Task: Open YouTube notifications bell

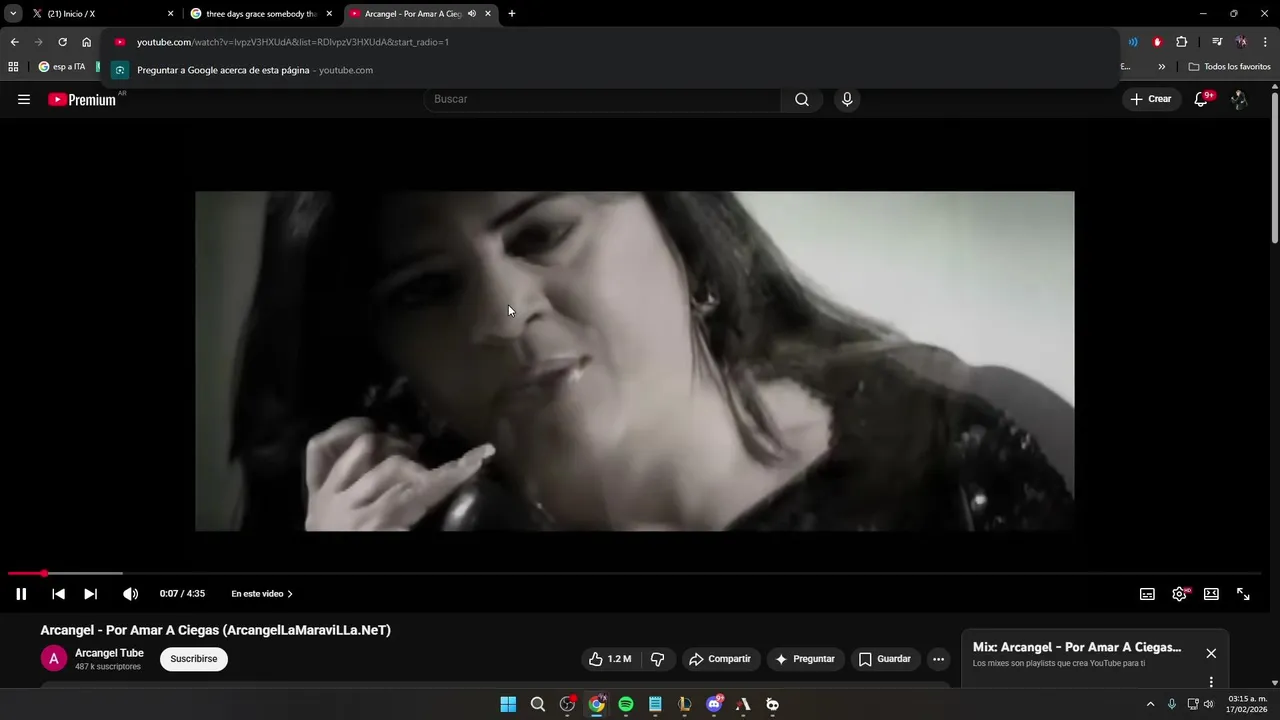Action: 1202,99
